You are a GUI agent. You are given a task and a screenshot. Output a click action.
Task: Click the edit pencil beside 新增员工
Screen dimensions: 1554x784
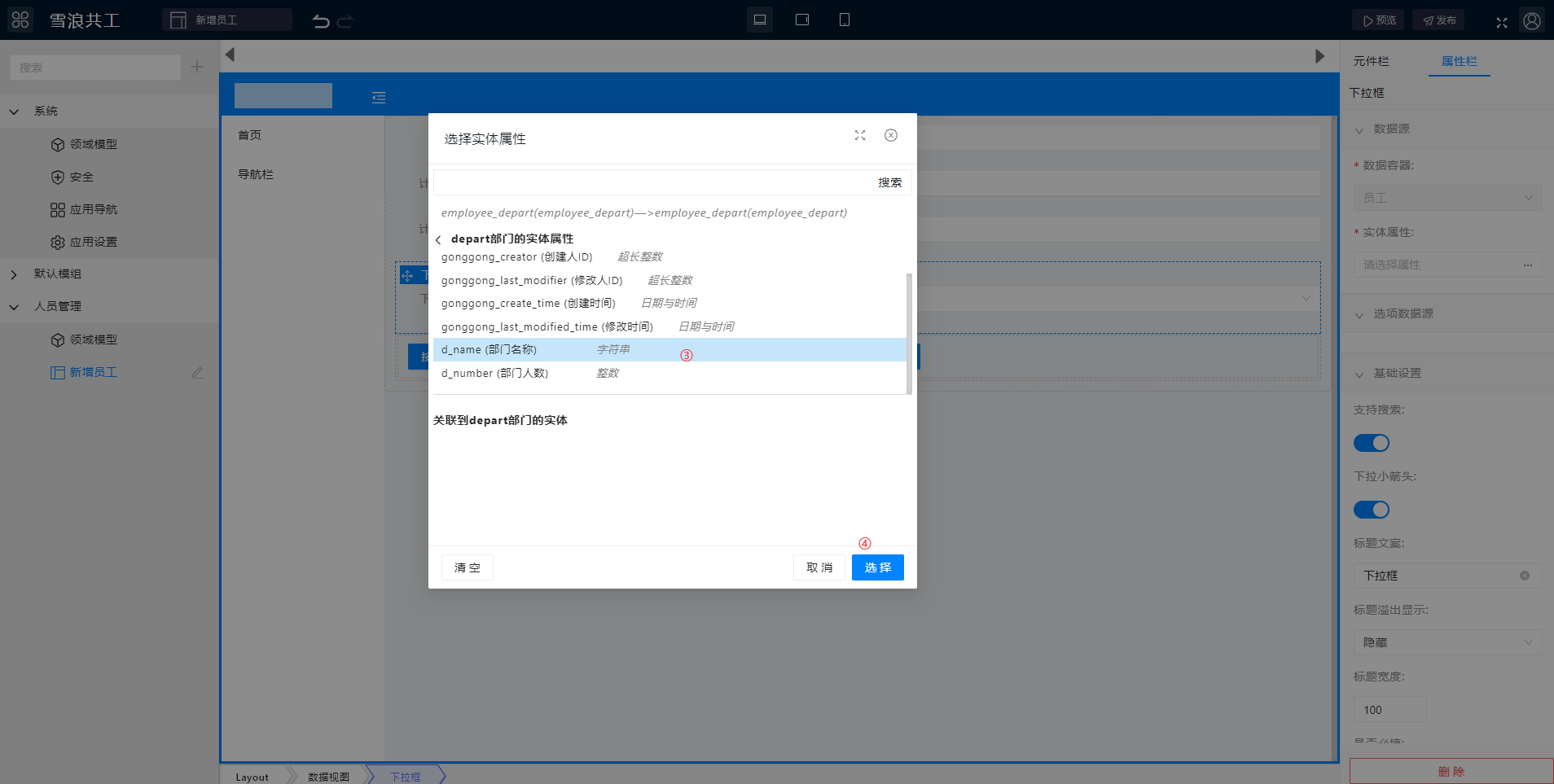click(197, 373)
